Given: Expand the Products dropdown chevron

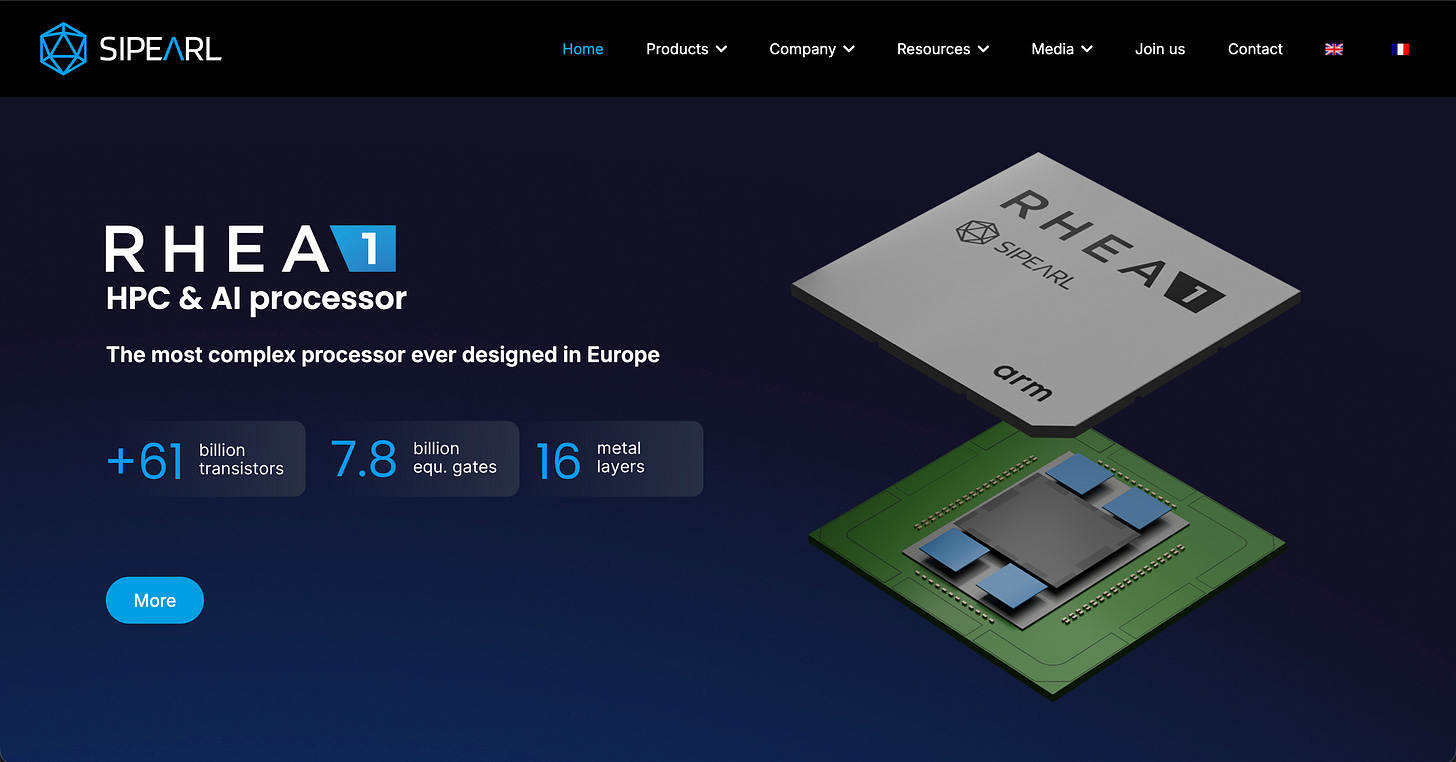Looking at the screenshot, I should tap(721, 49).
